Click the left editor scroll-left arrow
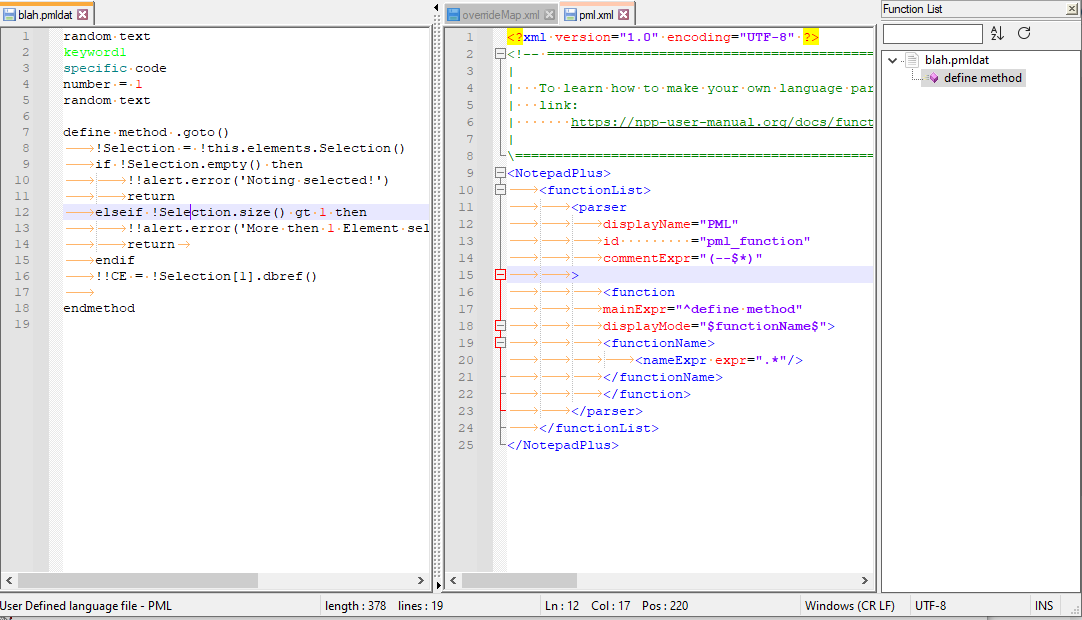The height and width of the screenshot is (620, 1082). (9, 581)
